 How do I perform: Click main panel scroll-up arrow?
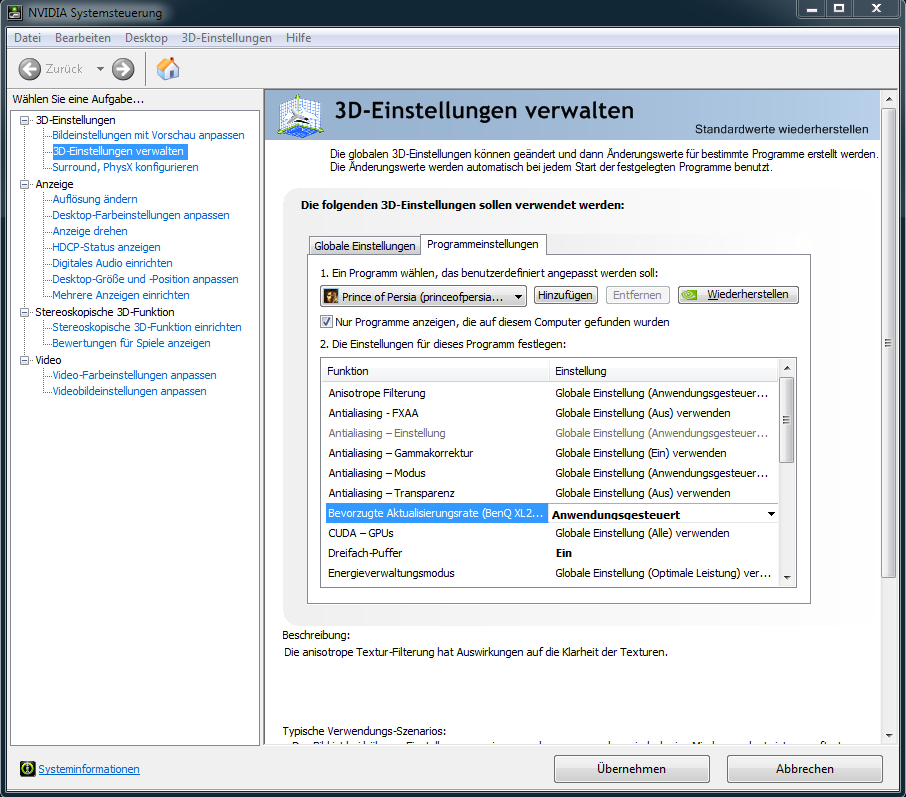pyautogui.click(x=889, y=99)
